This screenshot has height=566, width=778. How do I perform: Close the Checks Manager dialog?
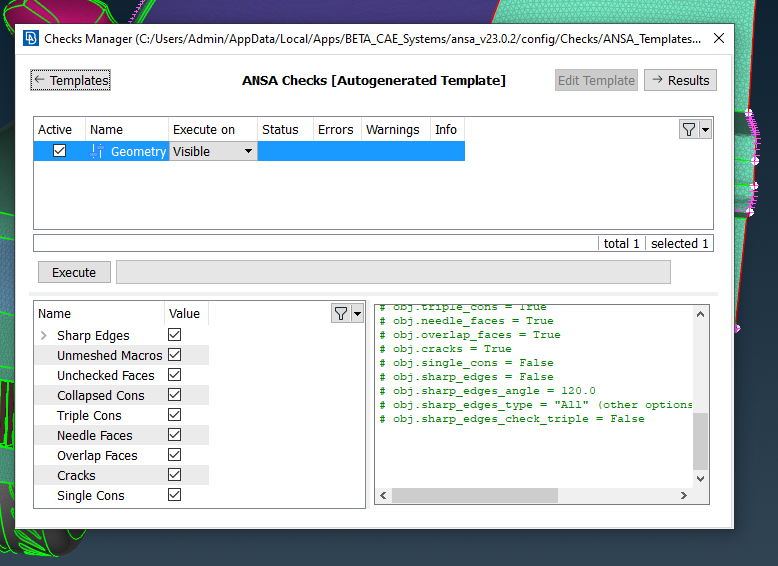click(718, 38)
